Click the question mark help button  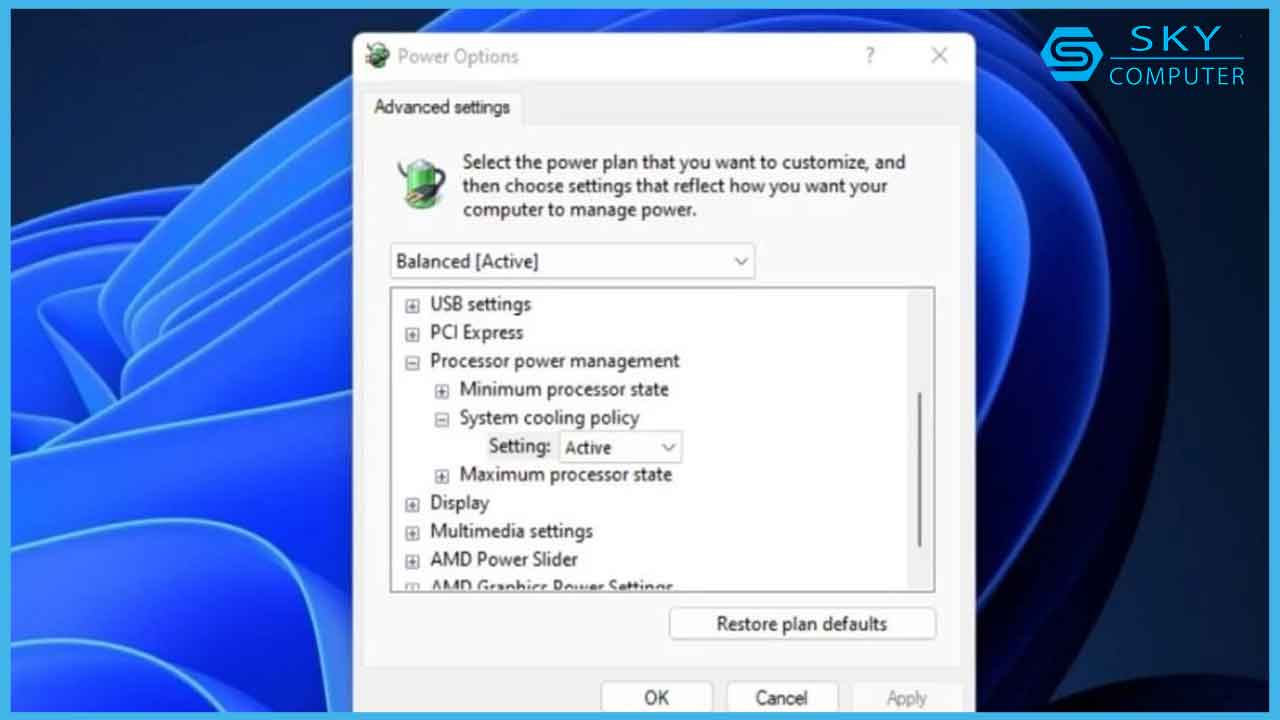[x=869, y=56]
